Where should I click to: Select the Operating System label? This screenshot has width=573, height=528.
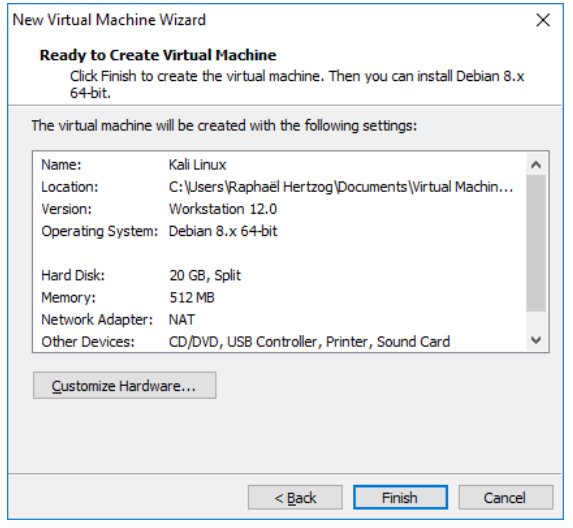point(99,232)
